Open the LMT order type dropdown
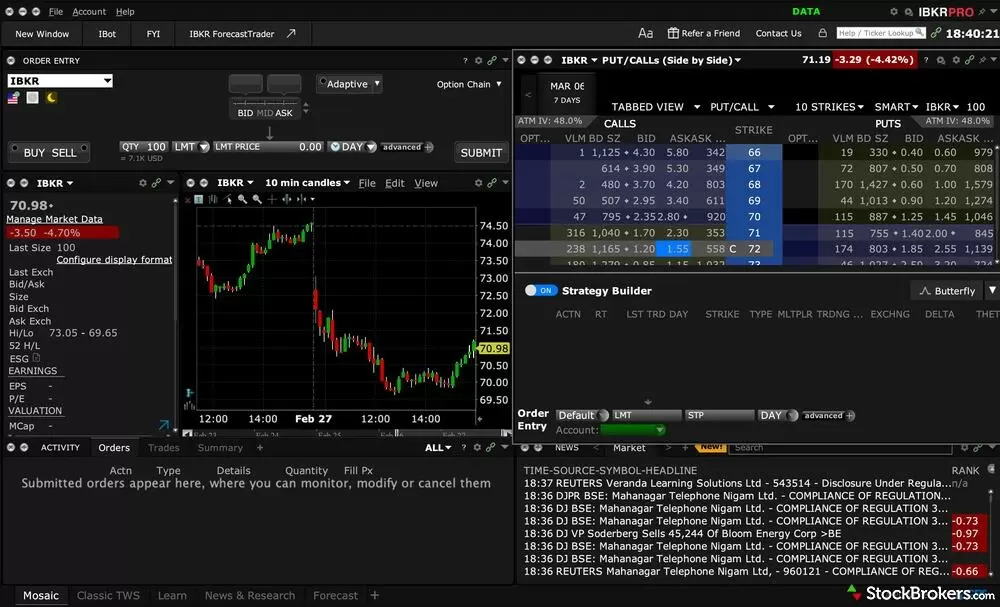The width and height of the screenshot is (1000, 607). 189,147
